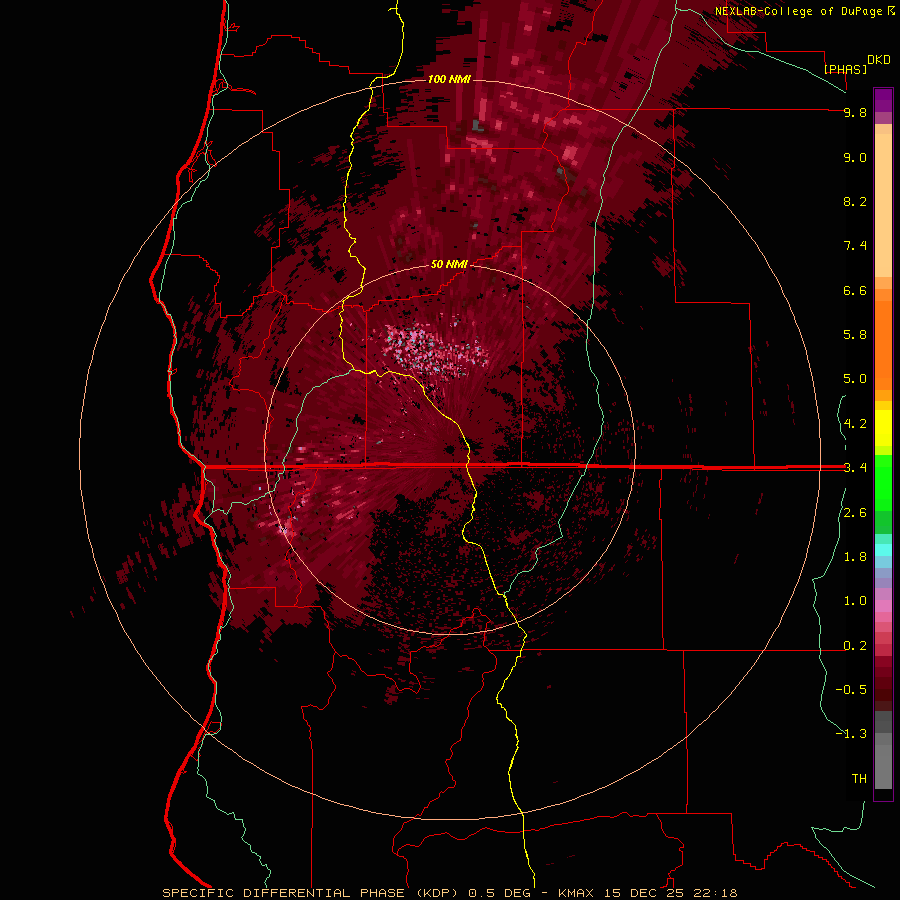This screenshot has width=900, height=900.
Task: Click the 0.5 DEG elevation text in the caption
Action: point(502,893)
